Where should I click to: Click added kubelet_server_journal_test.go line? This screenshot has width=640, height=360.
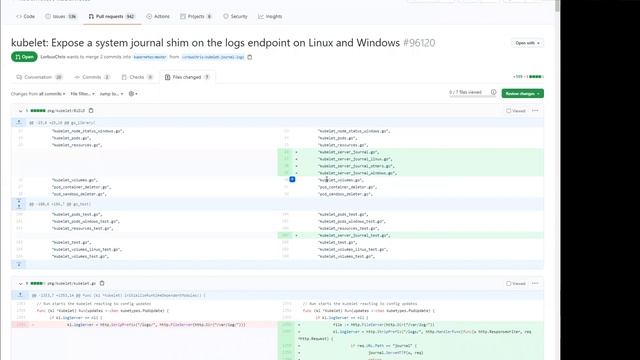click(x=411, y=235)
